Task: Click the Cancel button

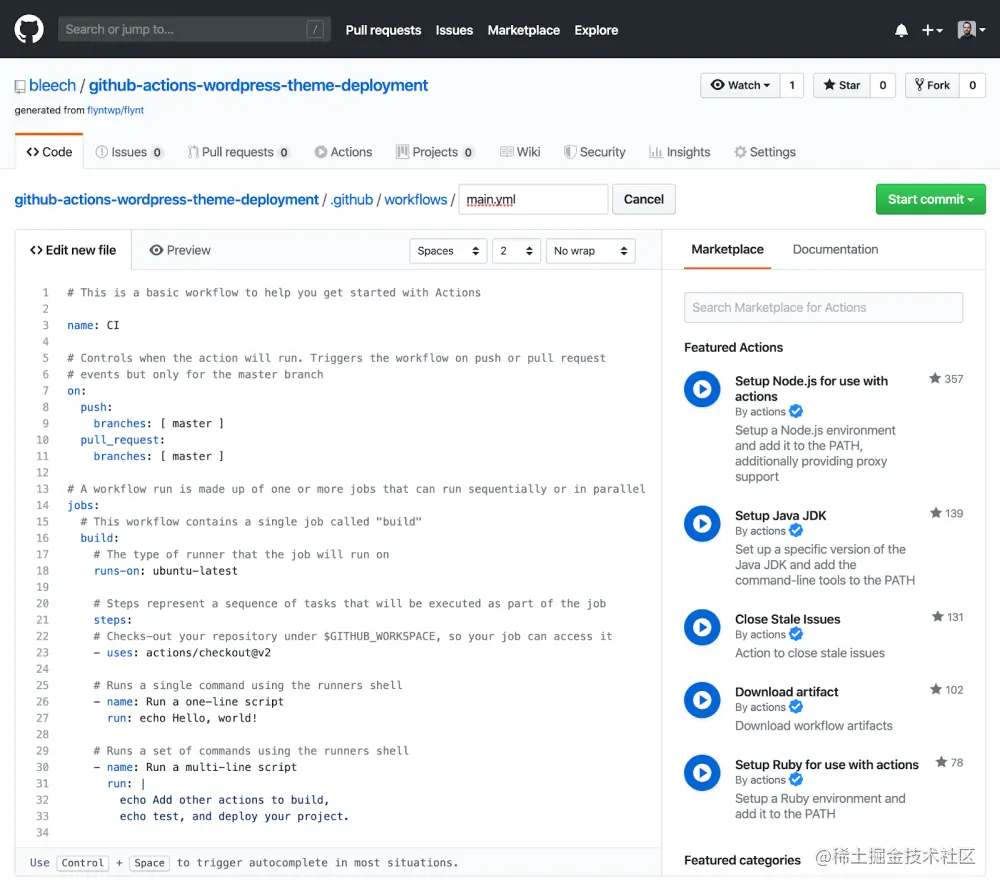Action: pyautogui.click(x=643, y=199)
